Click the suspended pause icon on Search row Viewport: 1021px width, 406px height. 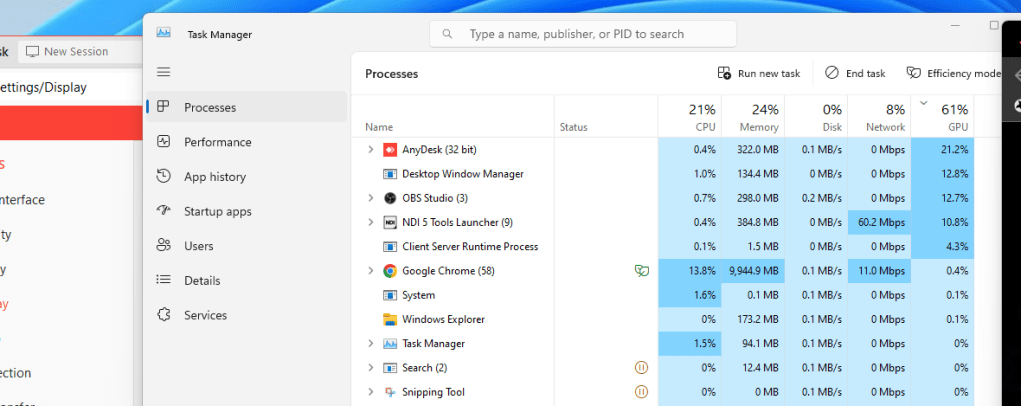pos(641,368)
